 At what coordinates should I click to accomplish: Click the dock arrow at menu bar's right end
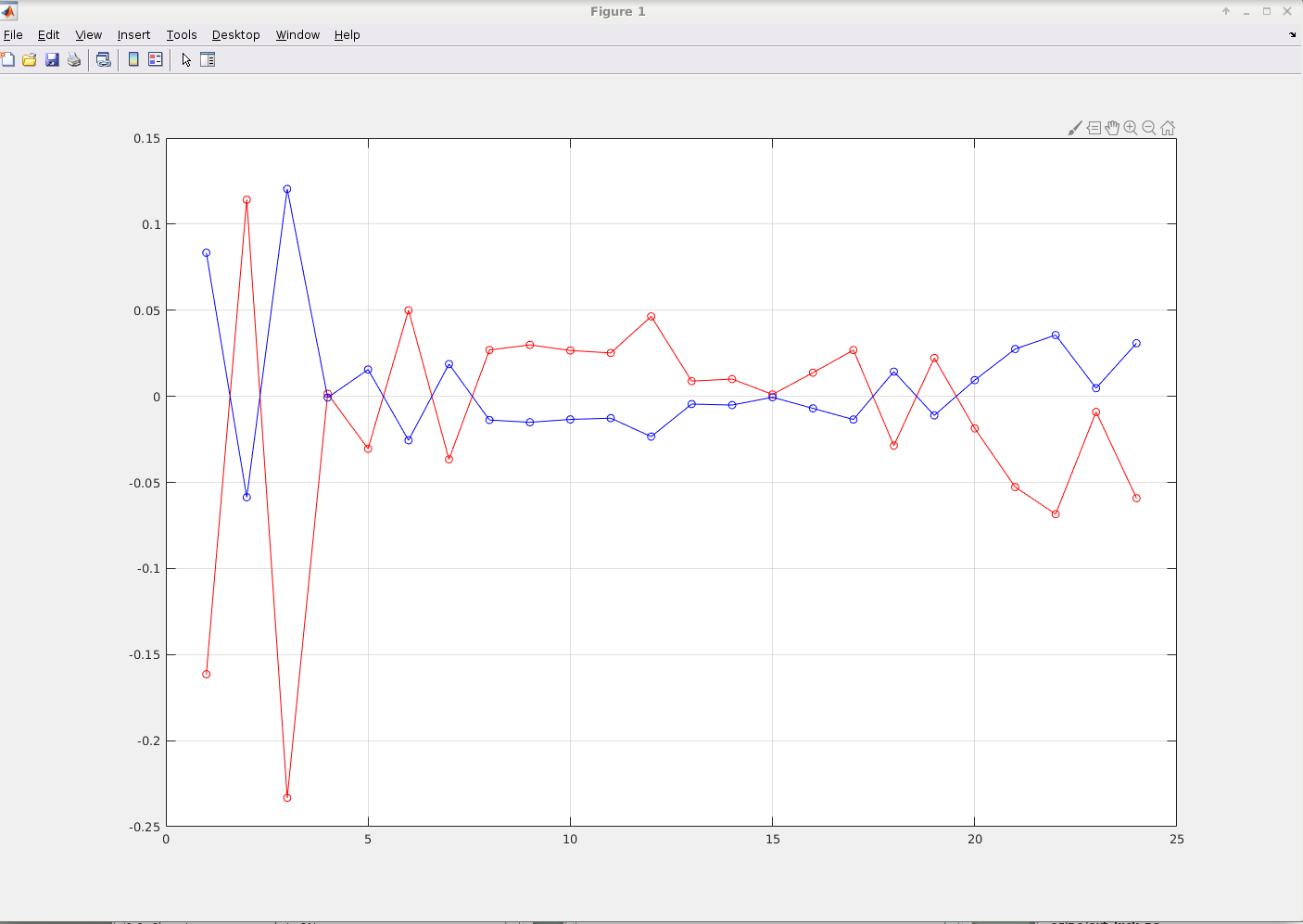(1292, 34)
